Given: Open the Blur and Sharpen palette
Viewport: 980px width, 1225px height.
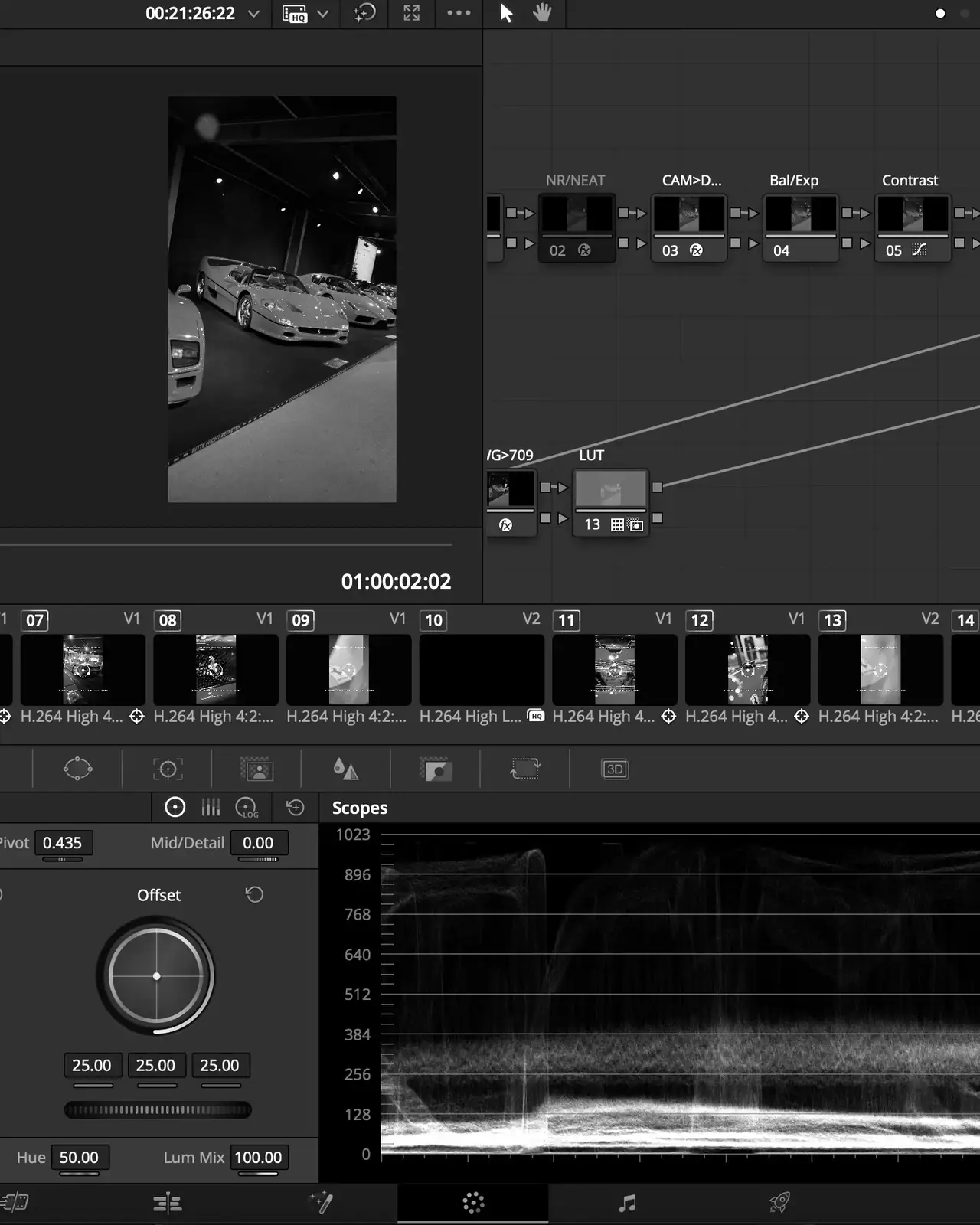Looking at the screenshot, I should tap(346, 769).
